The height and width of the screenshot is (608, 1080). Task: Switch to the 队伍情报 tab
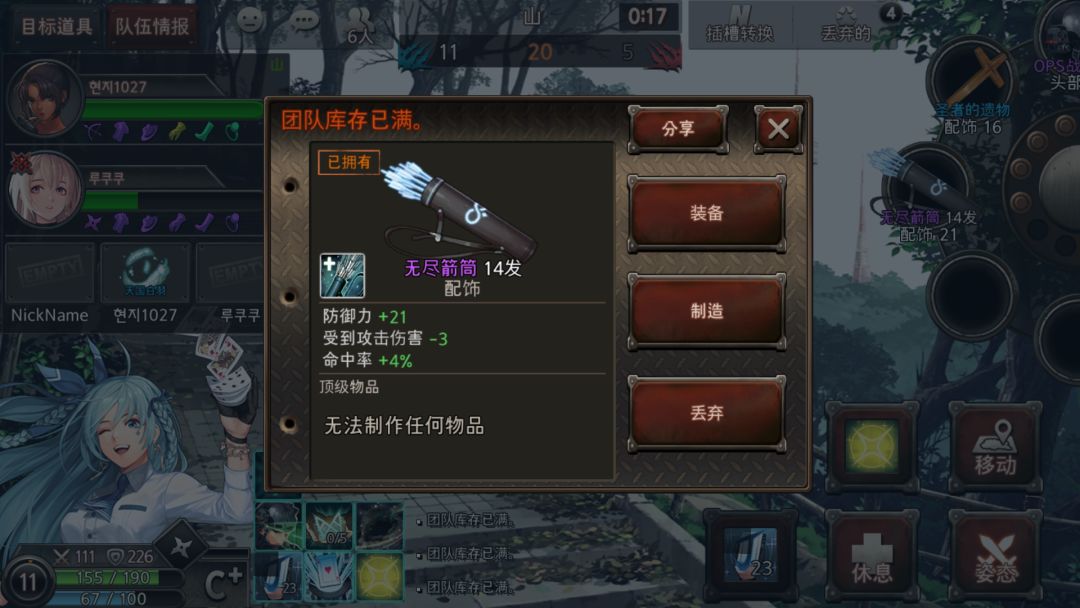[x=152, y=27]
